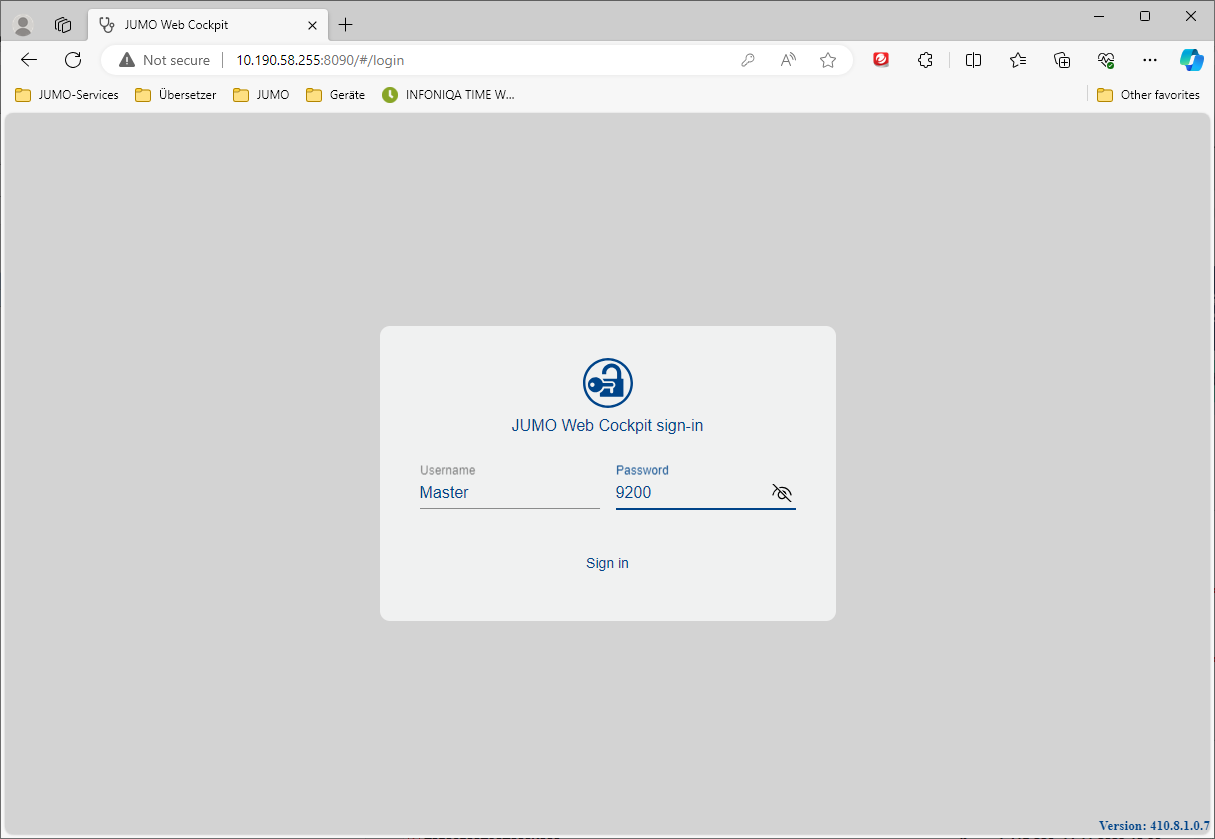Reload the page with refresh icon
The width and height of the screenshot is (1215, 839).
coord(73,60)
